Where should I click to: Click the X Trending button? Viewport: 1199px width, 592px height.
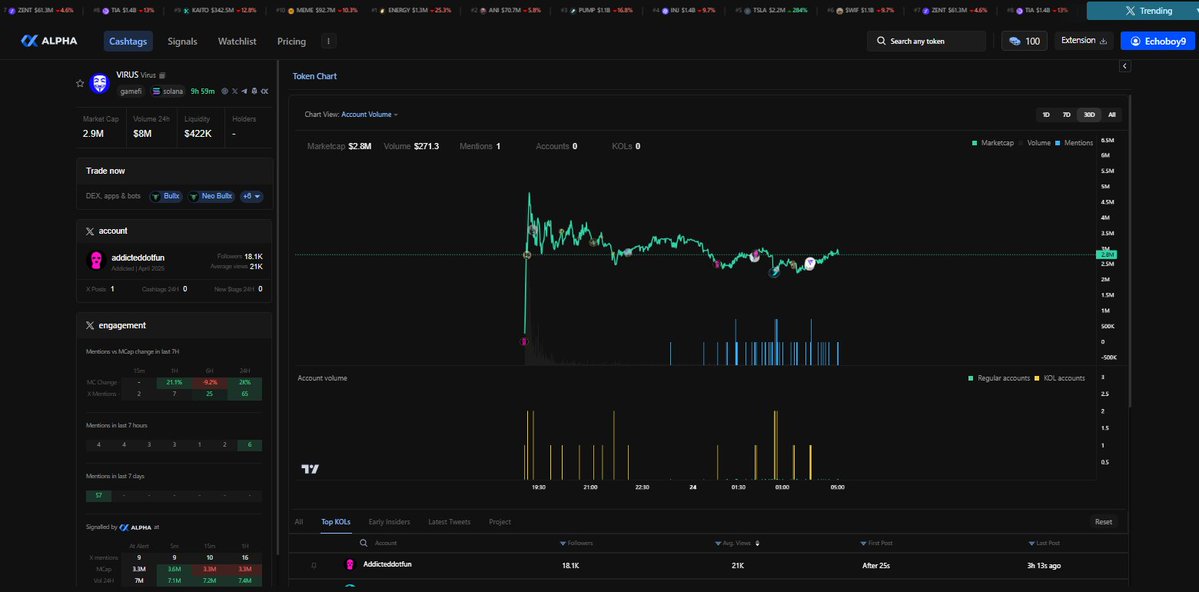(x=1142, y=11)
